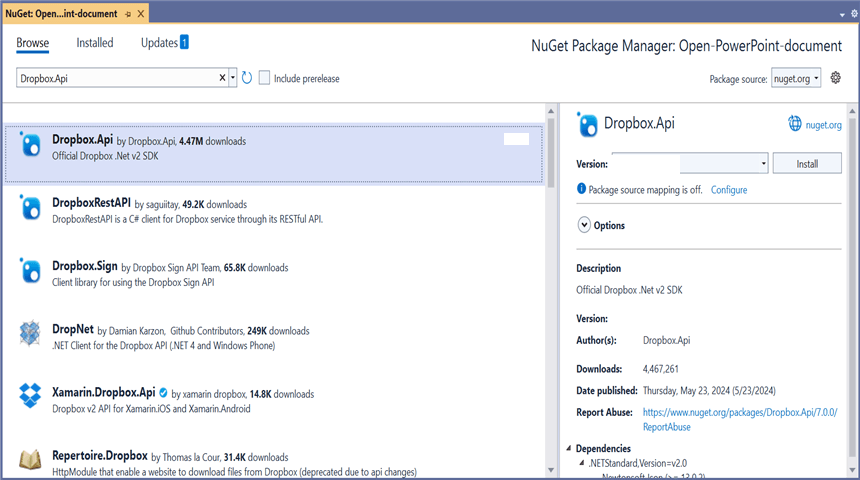Select the DropboxRestAPI package icon

pos(30,208)
